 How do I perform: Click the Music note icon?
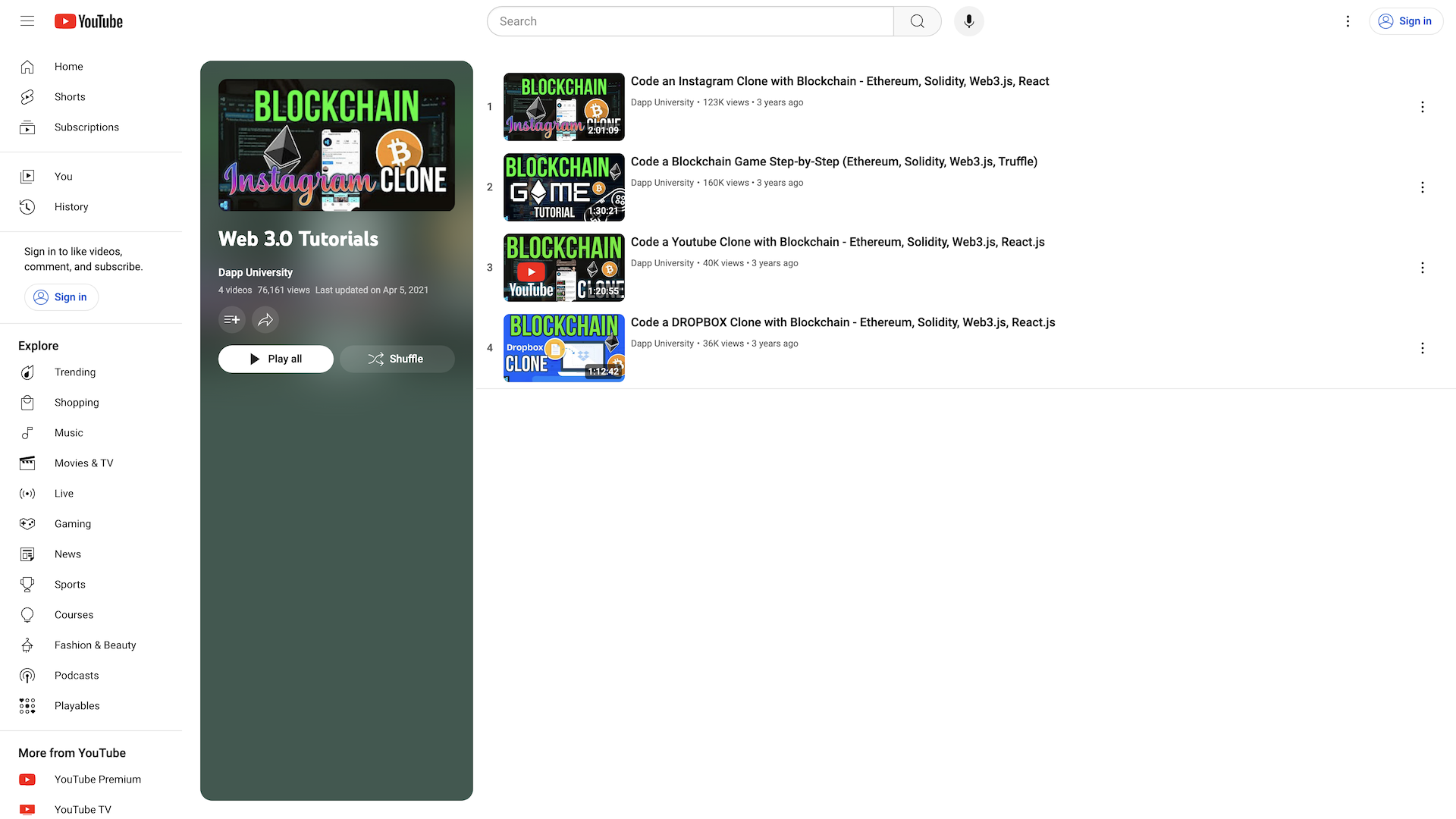point(27,433)
